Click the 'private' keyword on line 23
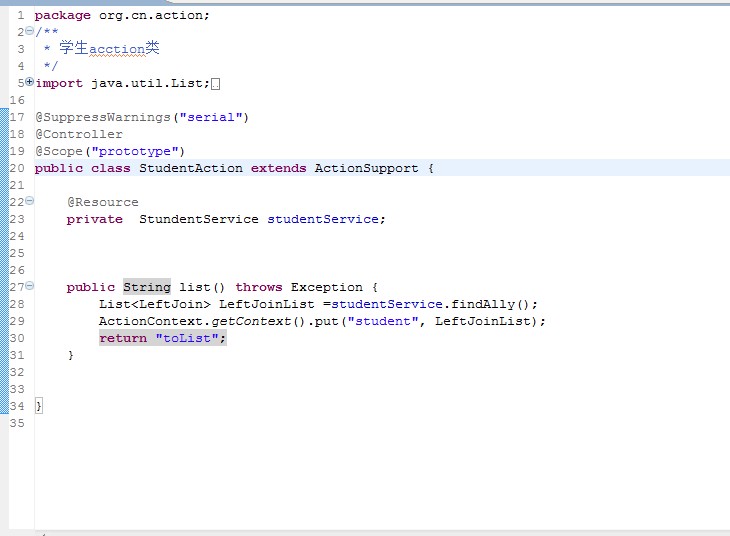The width and height of the screenshot is (730, 536). [x=95, y=219]
